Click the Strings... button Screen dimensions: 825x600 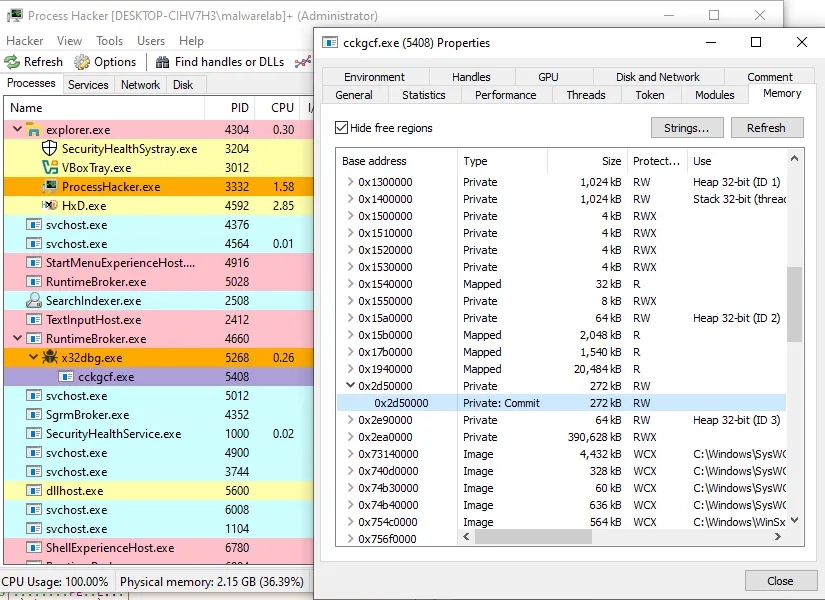point(686,128)
